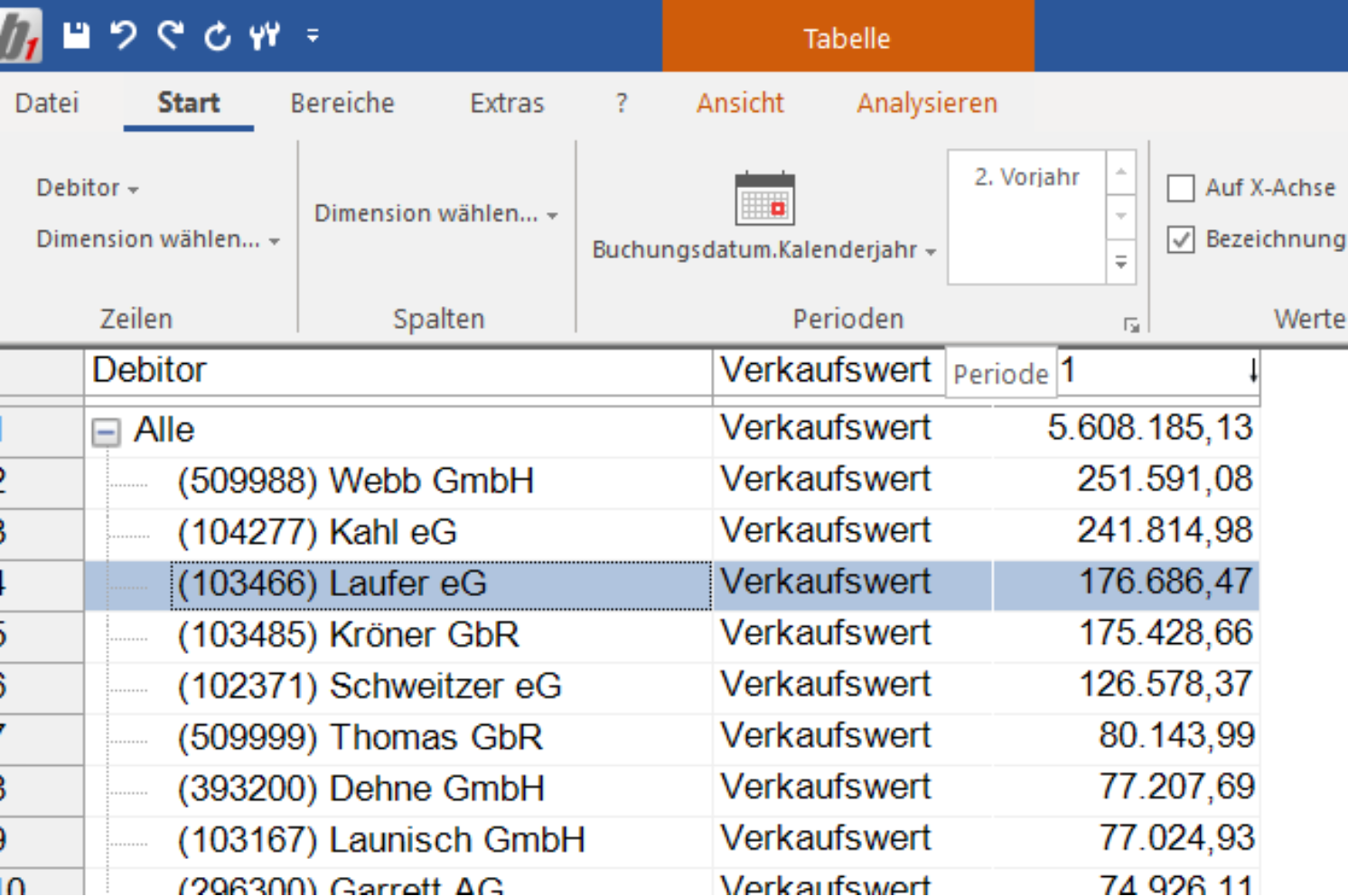Click the Periode label in the table header
This screenshot has width=1348, height=896.
[1001, 374]
